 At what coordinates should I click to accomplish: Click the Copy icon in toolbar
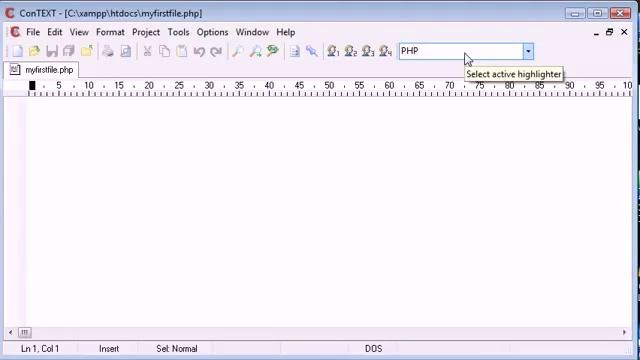click(x=164, y=51)
